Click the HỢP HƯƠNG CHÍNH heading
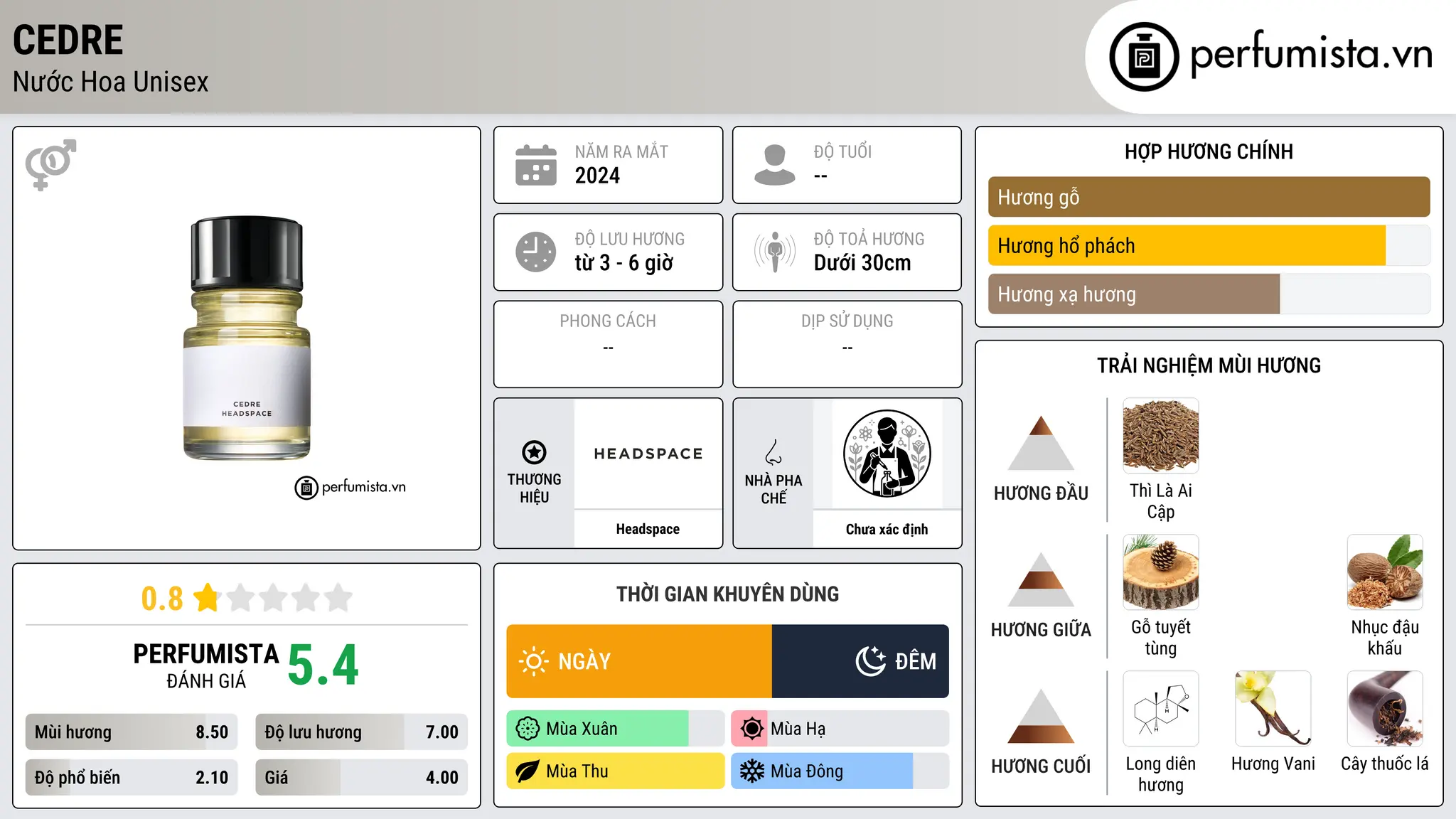1456x819 pixels. click(1209, 151)
